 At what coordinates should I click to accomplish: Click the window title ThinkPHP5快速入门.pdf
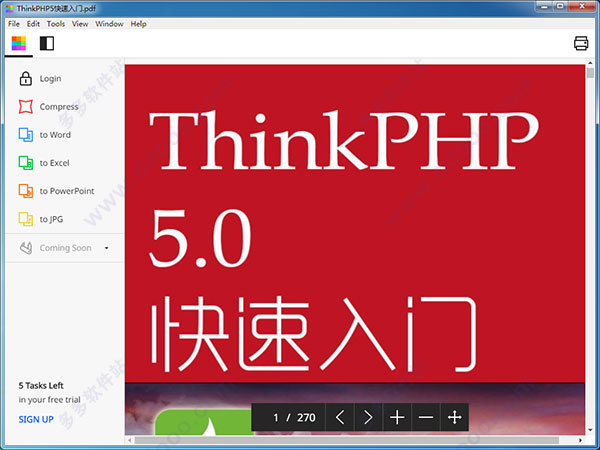[x=56, y=8]
